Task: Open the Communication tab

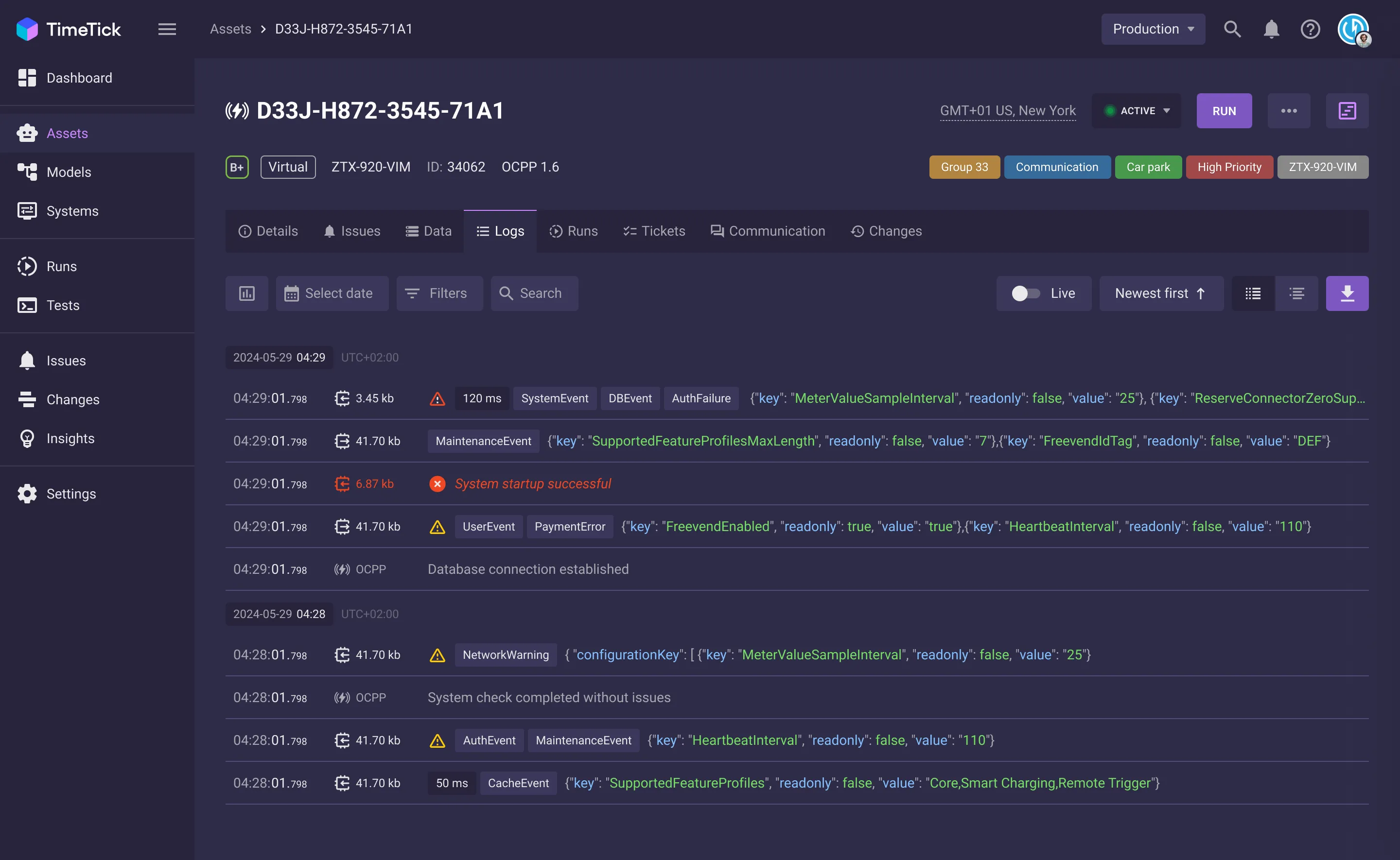Action: click(768, 231)
